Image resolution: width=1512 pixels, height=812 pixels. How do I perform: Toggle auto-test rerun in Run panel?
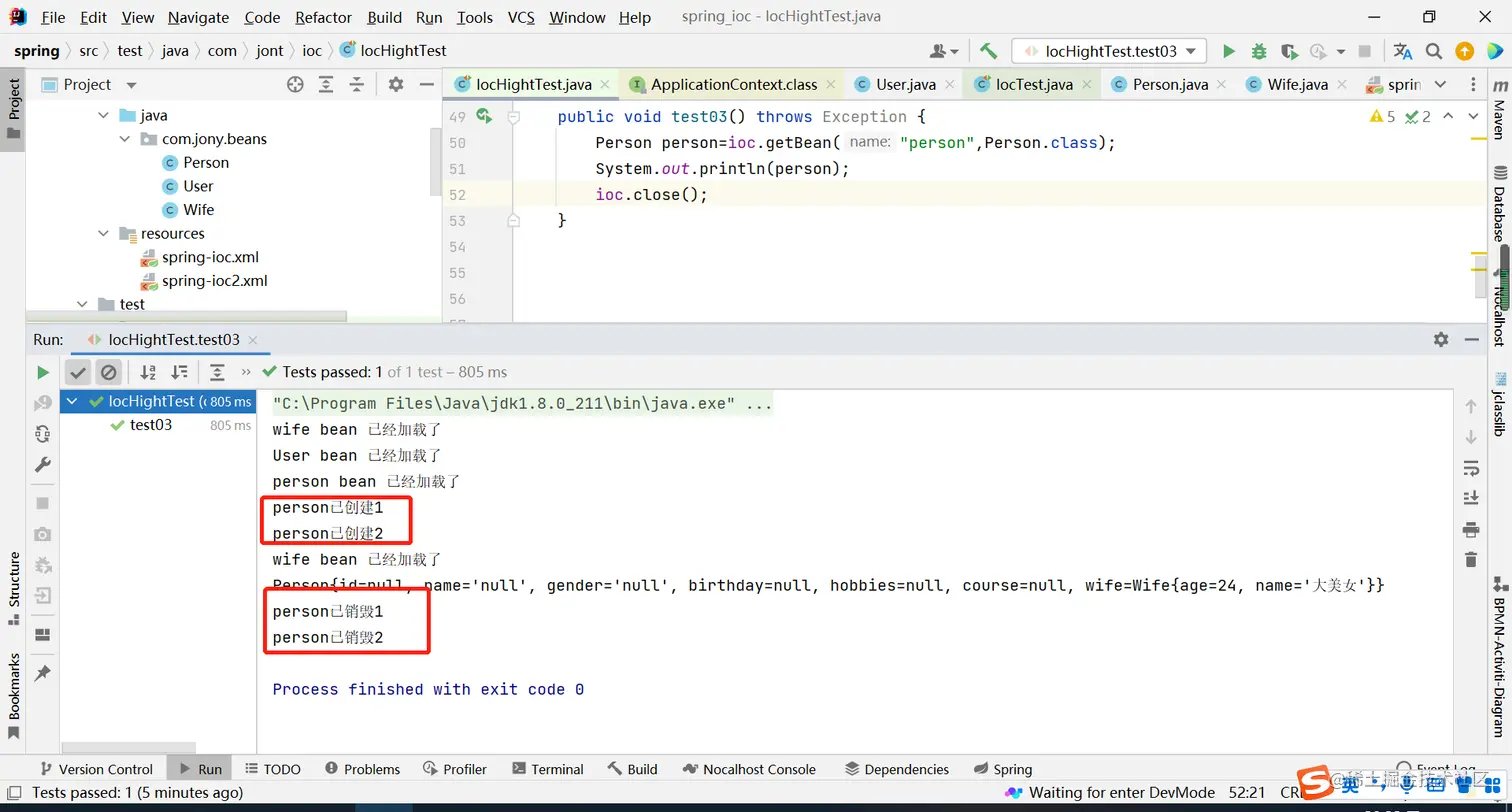(x=42, y=434)
